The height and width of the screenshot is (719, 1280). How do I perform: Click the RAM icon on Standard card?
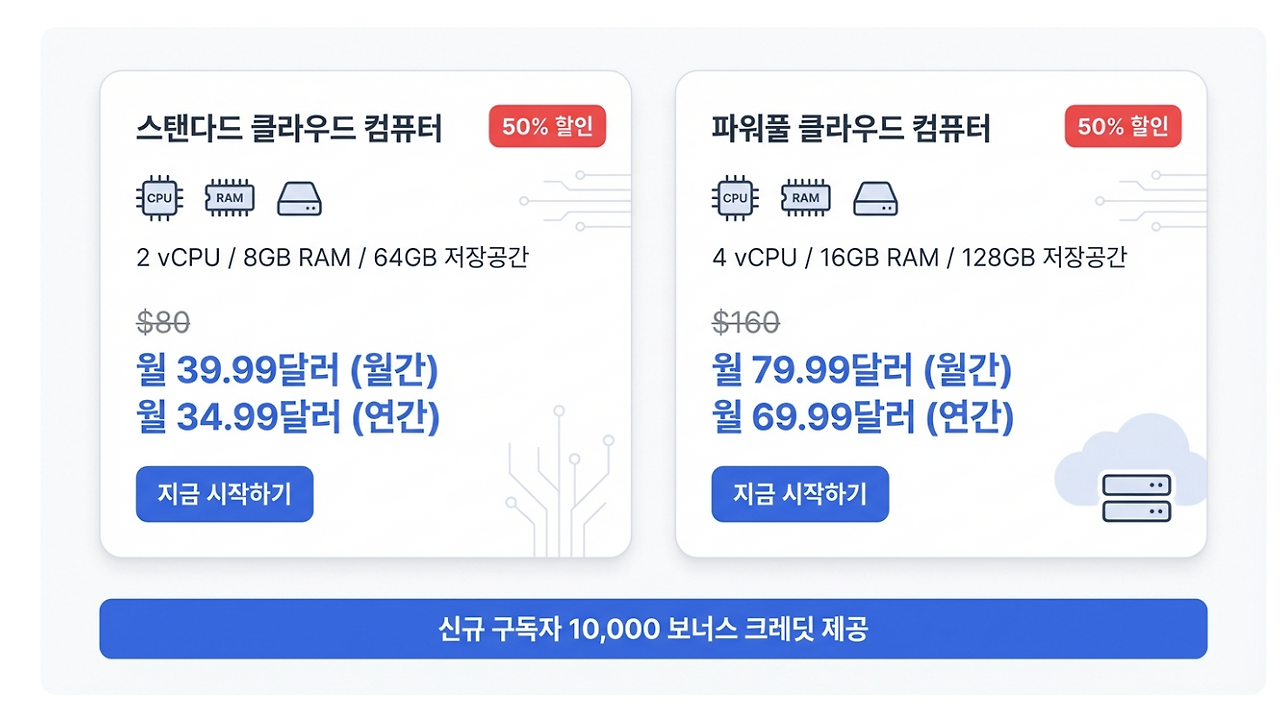point(229,198)
